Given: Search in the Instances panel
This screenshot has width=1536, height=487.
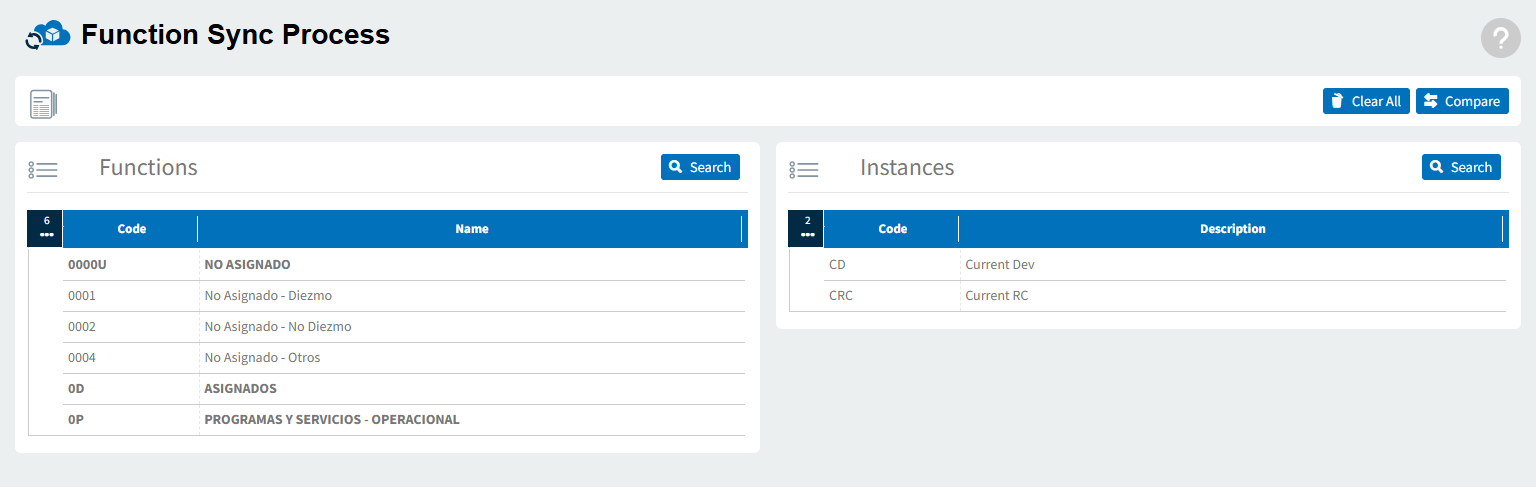Looking at the screenshot, I should [1461, 167].
